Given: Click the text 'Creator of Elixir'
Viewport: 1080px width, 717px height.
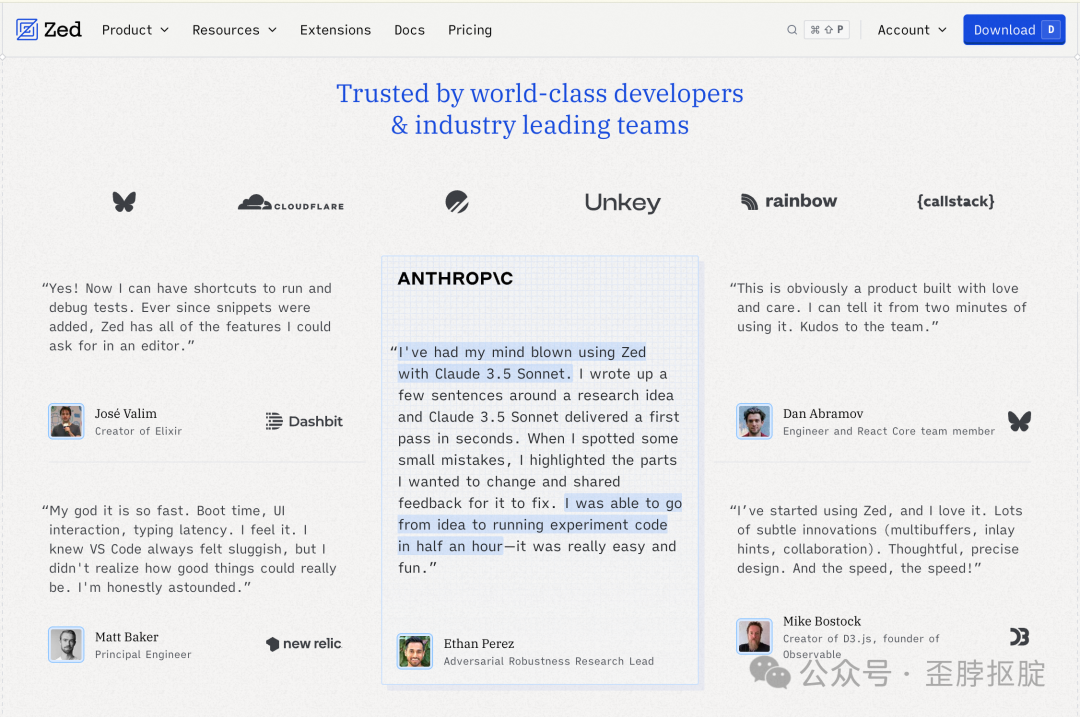Looking at the screenshot, I should click(x=138, y=431).
